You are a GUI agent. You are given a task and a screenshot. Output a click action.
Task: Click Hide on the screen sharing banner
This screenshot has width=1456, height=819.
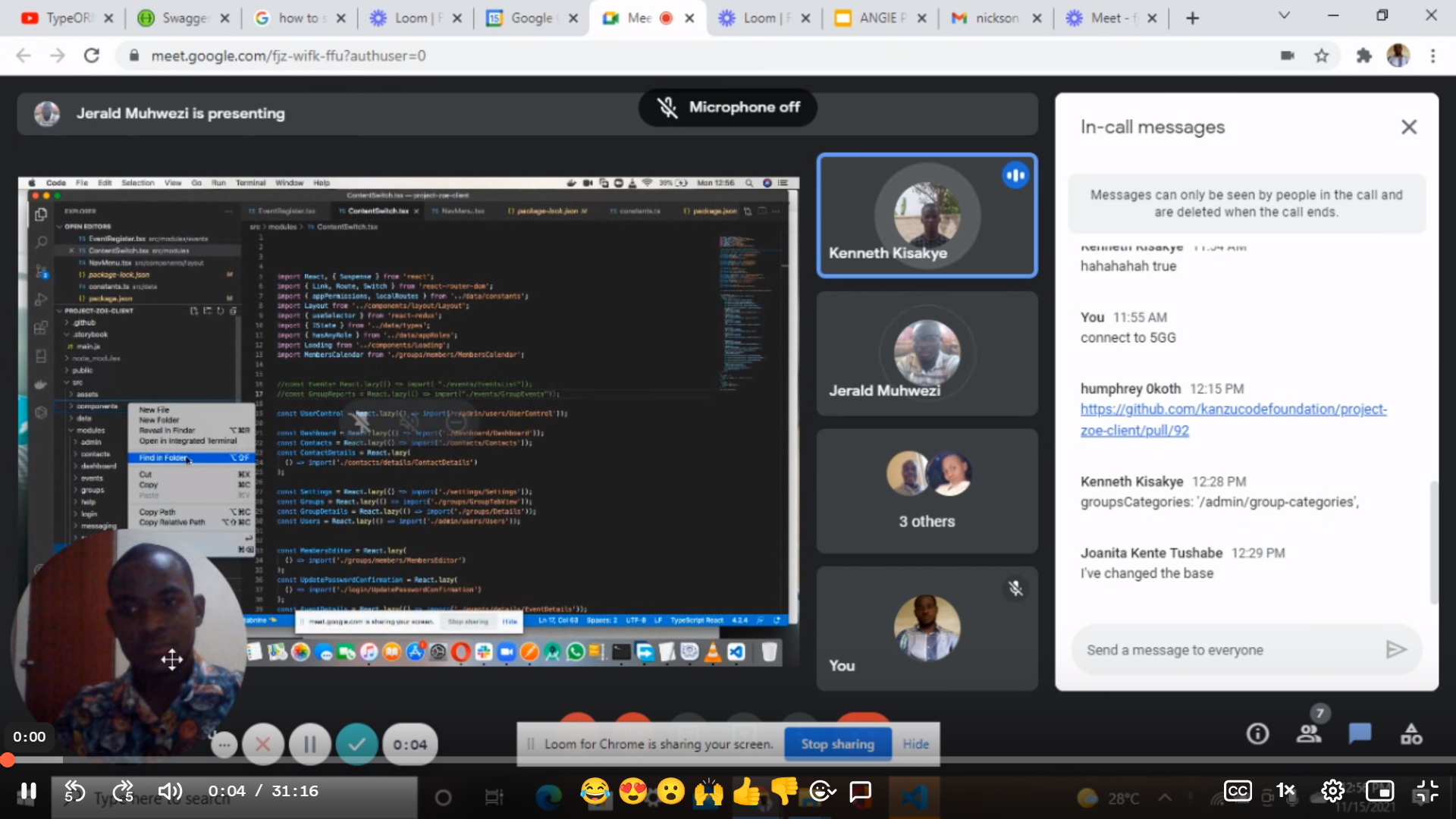(915, 744)
